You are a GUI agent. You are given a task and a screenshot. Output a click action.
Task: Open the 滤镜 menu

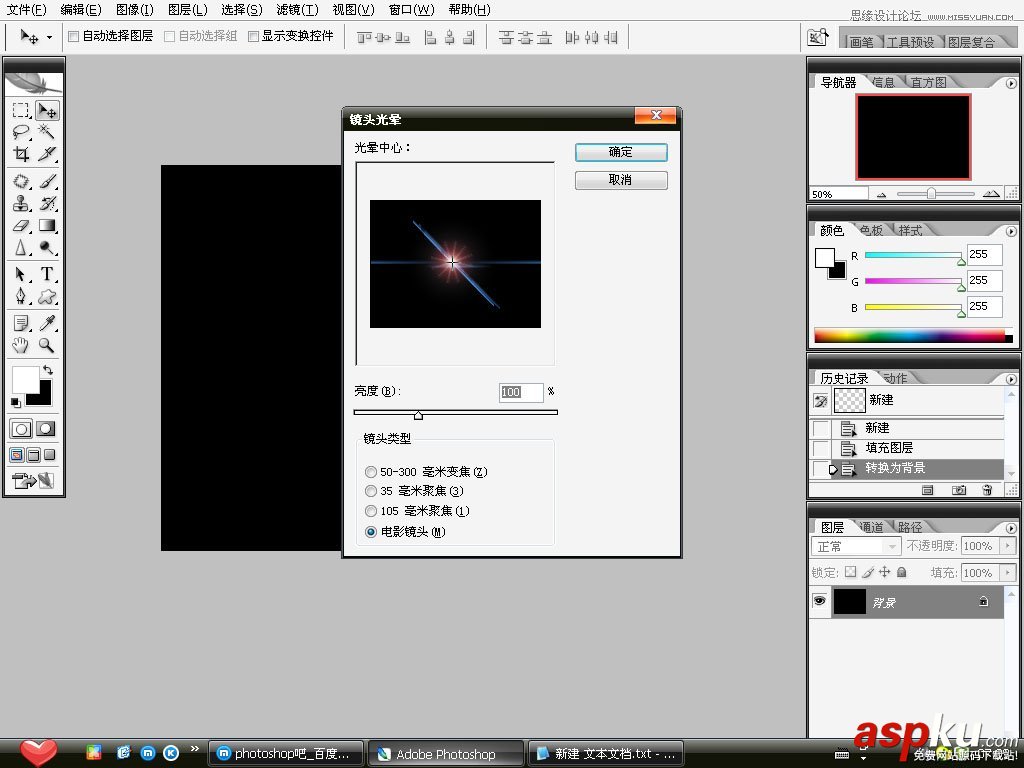tap(295, 10)
